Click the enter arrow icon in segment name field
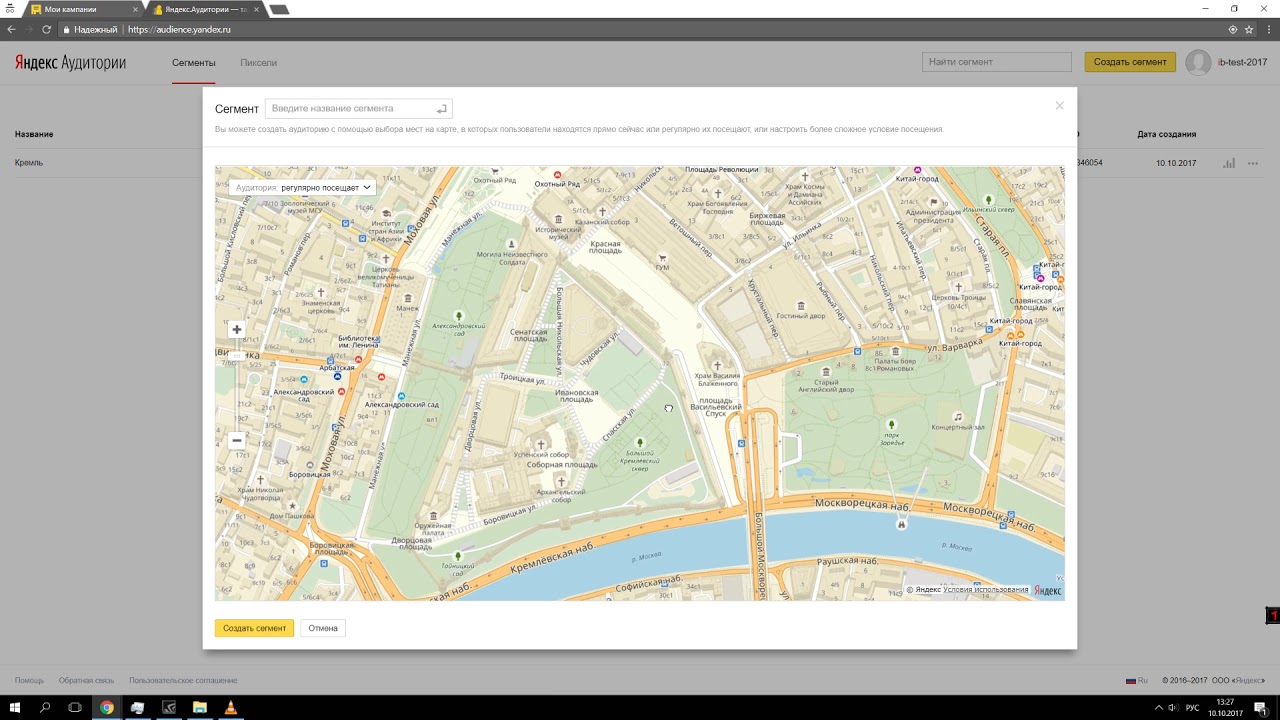The height and width of the screenshot is (720, 1280). (441, 109)
